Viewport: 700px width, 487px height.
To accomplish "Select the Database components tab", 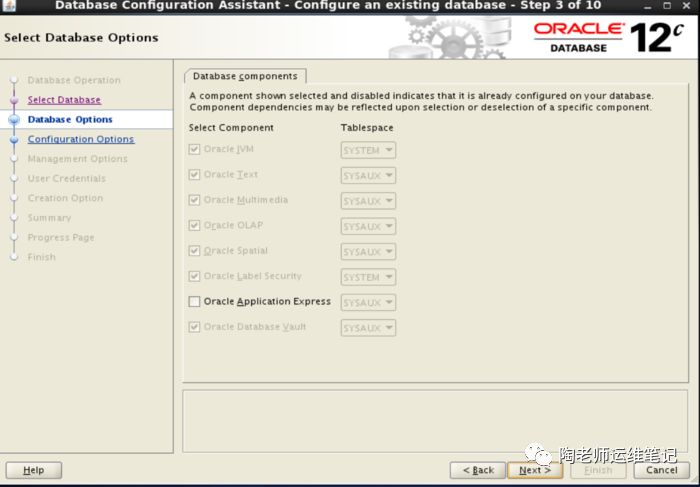I will click(x=245, y=76).
